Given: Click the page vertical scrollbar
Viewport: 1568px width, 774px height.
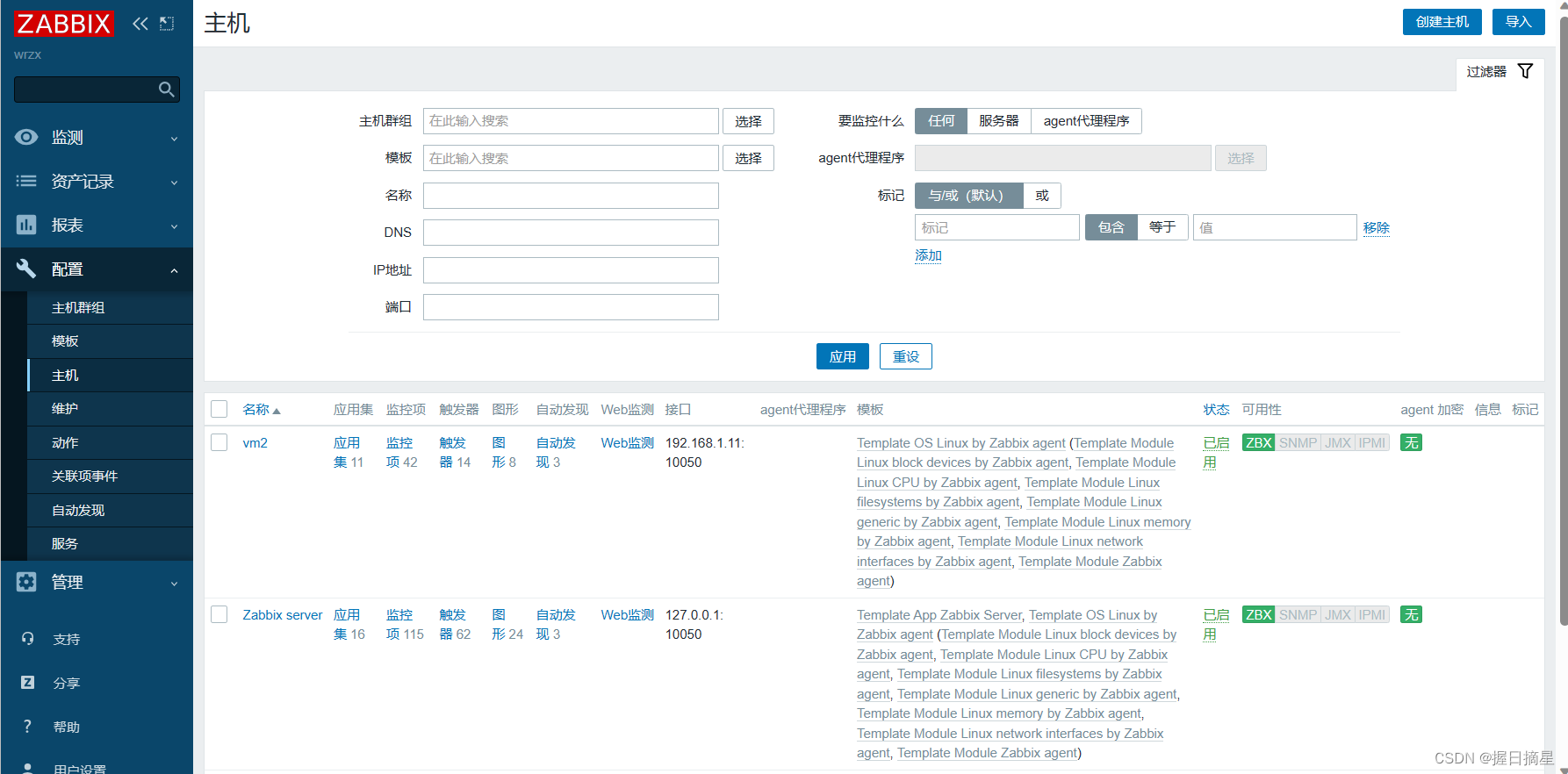Looking at the screenshot, I should (1563, 320).
